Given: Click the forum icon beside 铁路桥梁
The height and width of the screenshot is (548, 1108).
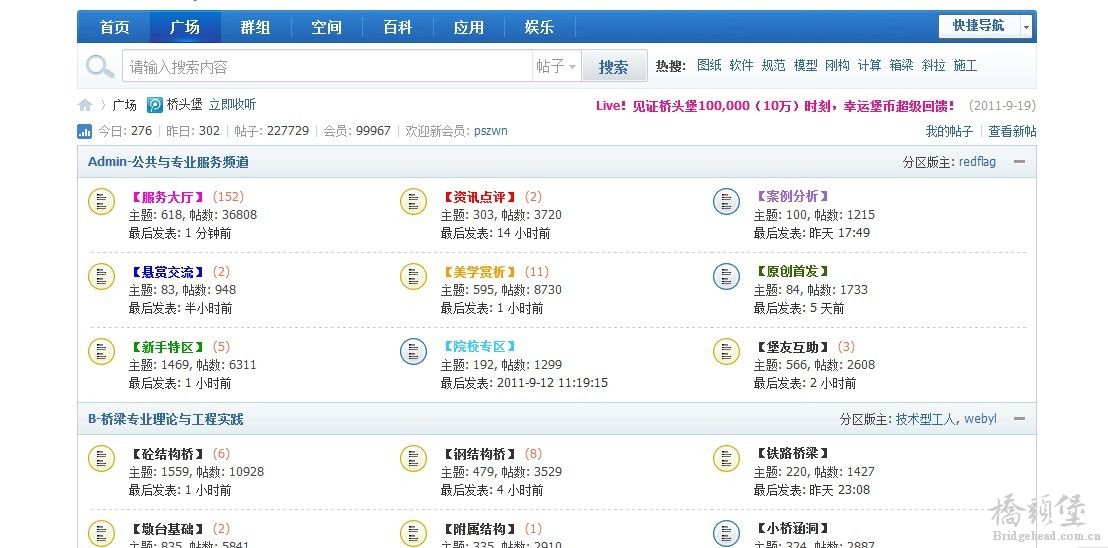Looking at the screenshot, I should click(726, 458).
